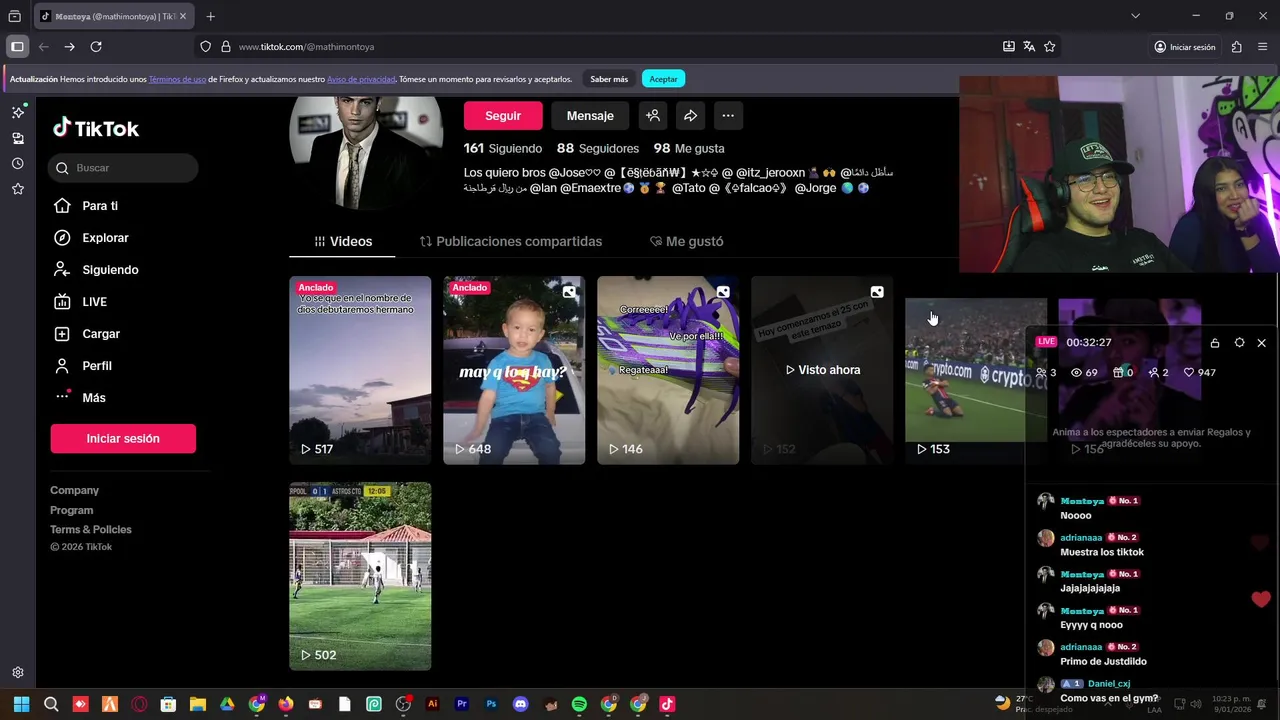Click Firefox forward arrow
The width and height of the screenshot is (1280, 720).
tap(69, 46)
